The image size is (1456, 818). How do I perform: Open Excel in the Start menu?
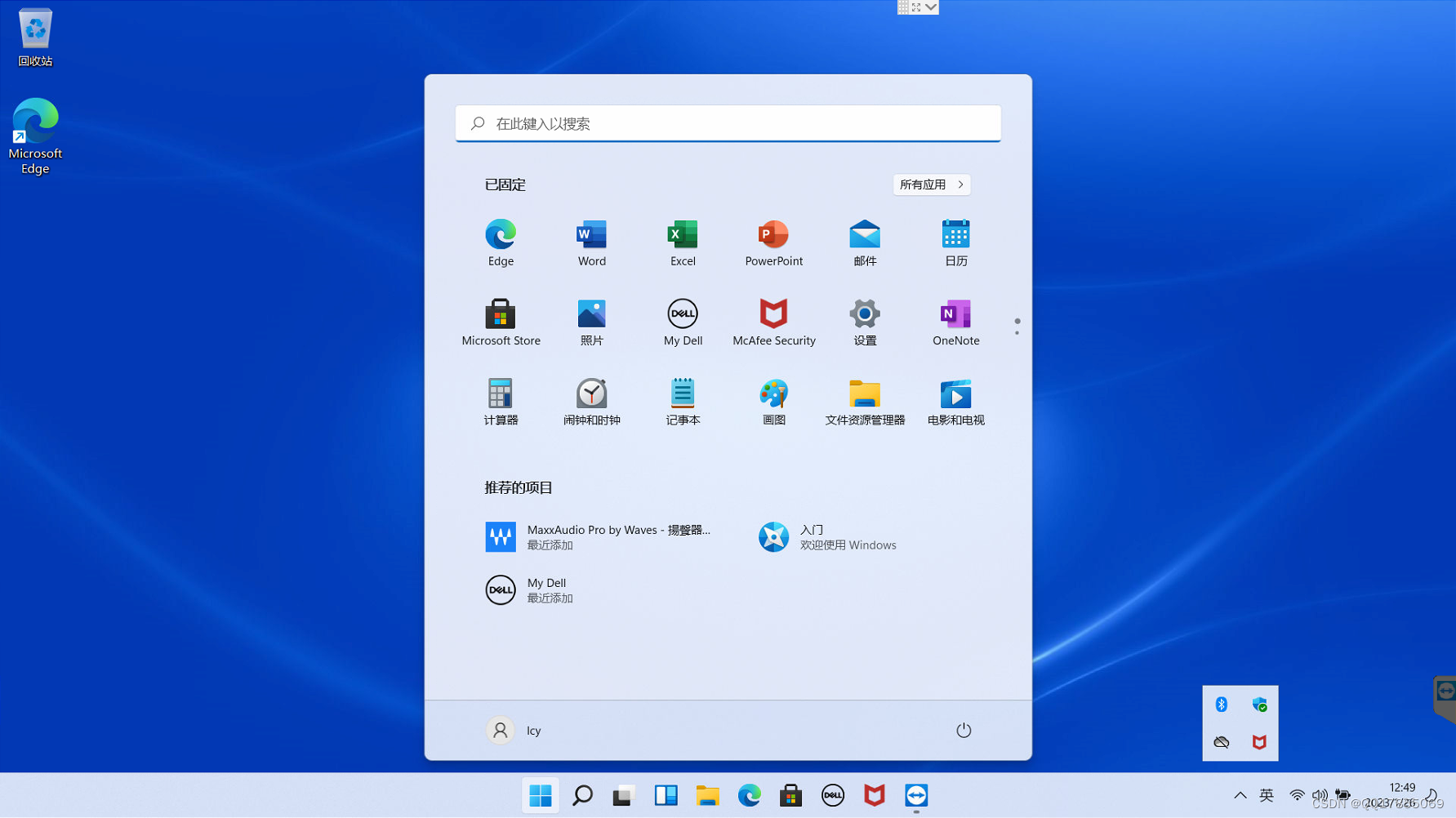683,243
